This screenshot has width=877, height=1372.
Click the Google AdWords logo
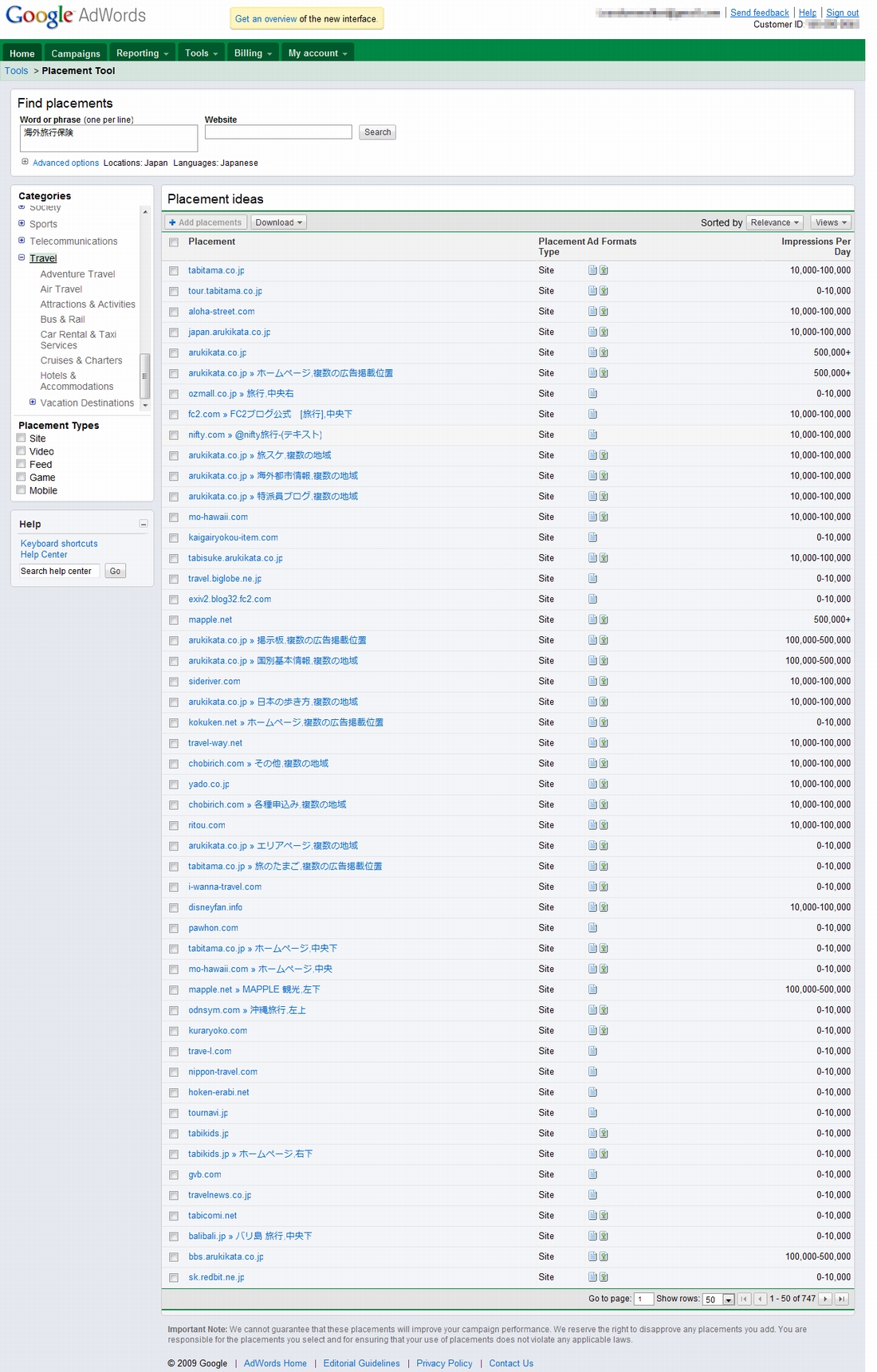(x=76, y=16)
